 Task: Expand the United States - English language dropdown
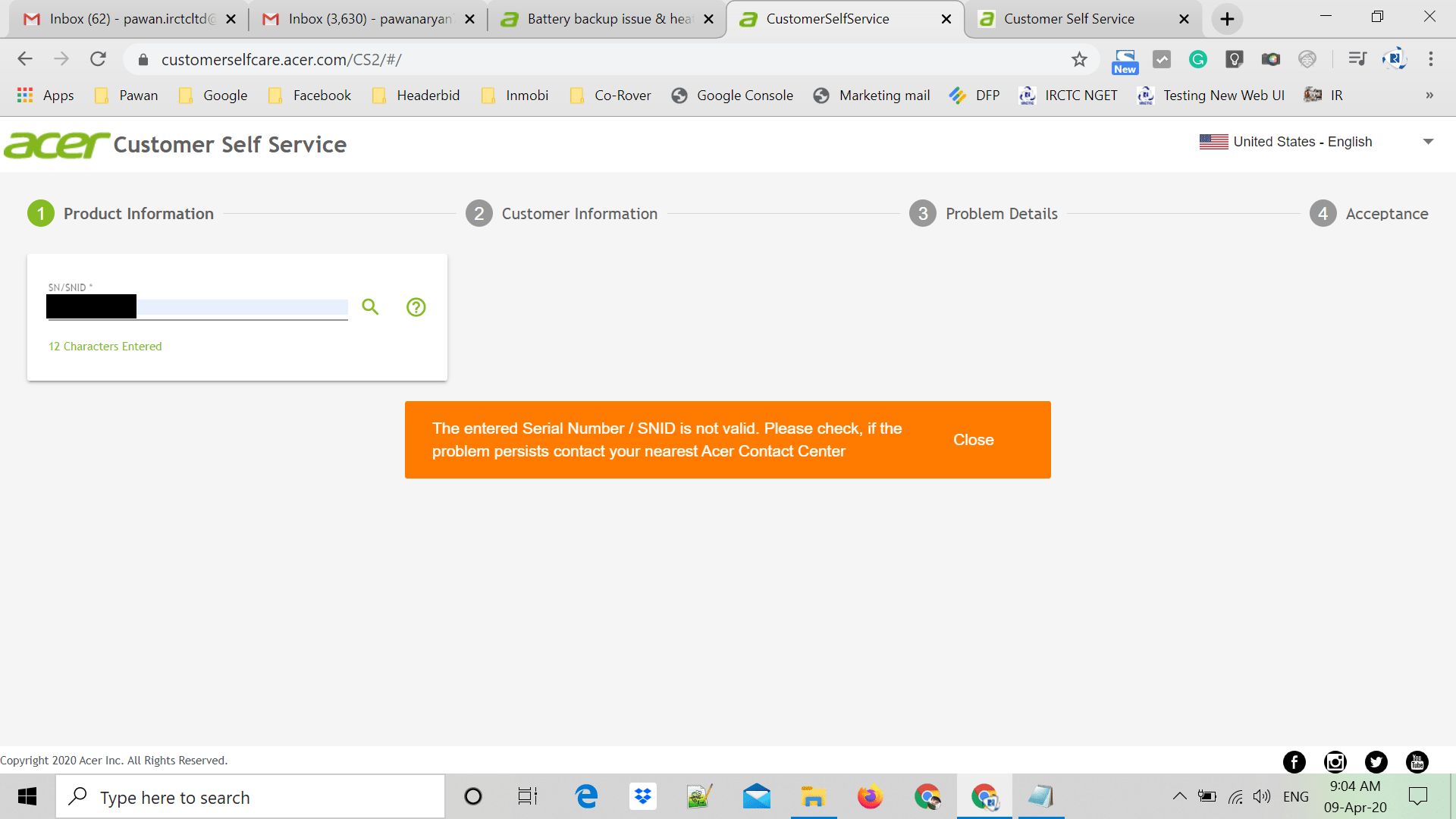[1316, 142]
